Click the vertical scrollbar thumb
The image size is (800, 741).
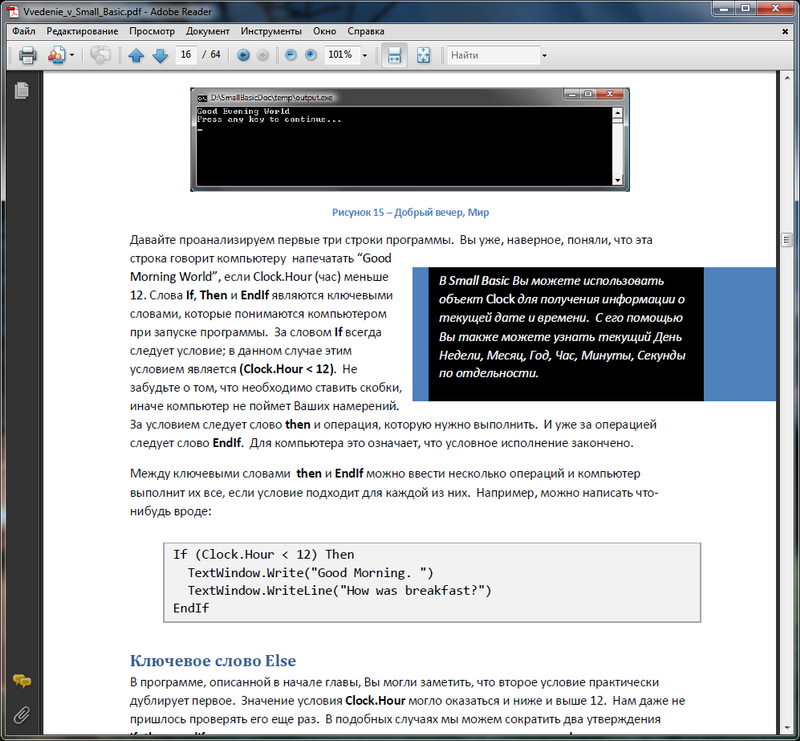[x=786, y=239]
